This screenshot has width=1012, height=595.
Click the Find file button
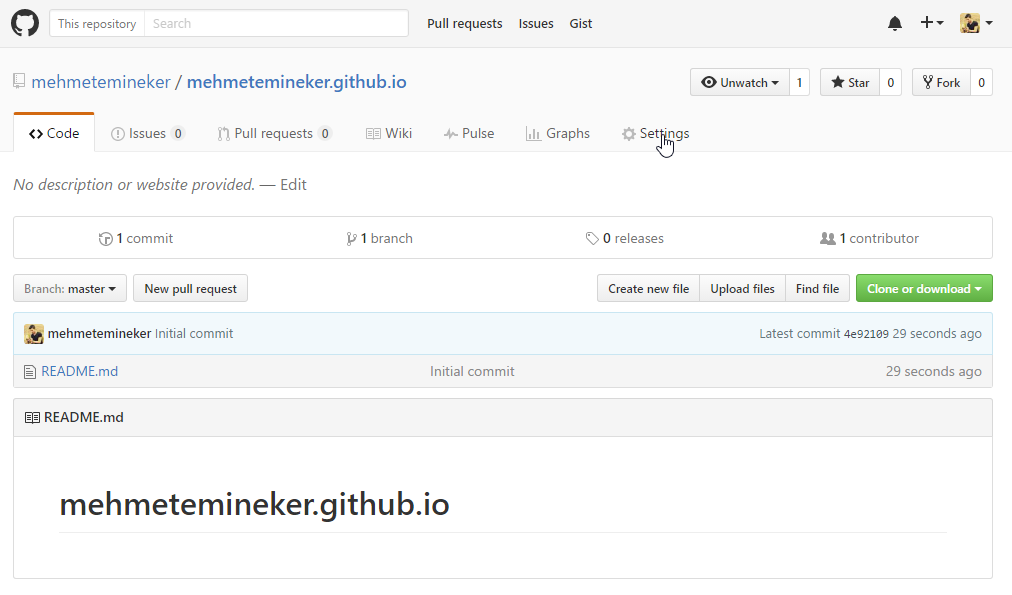pos(817,288)
